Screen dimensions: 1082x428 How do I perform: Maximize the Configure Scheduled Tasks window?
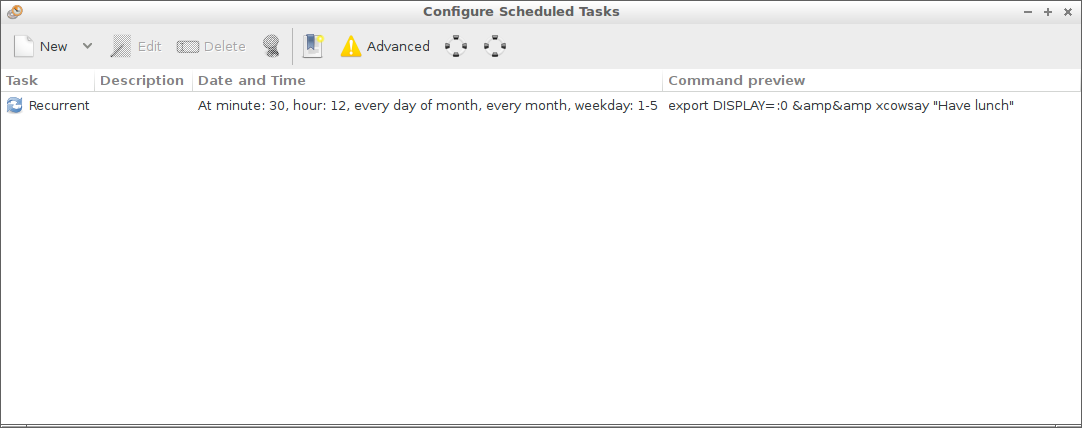(1048, 11)
